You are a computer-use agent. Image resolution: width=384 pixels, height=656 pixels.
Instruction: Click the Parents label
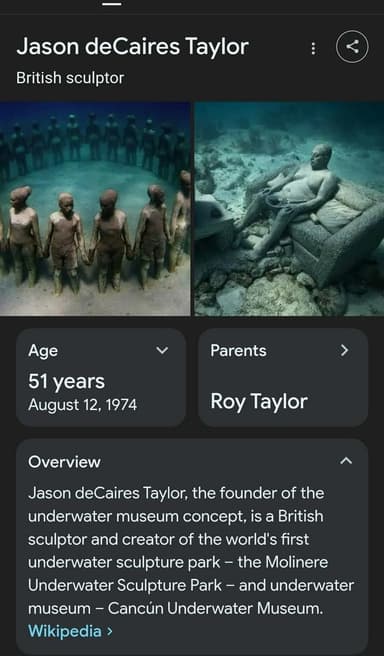[x=238, y=351]
